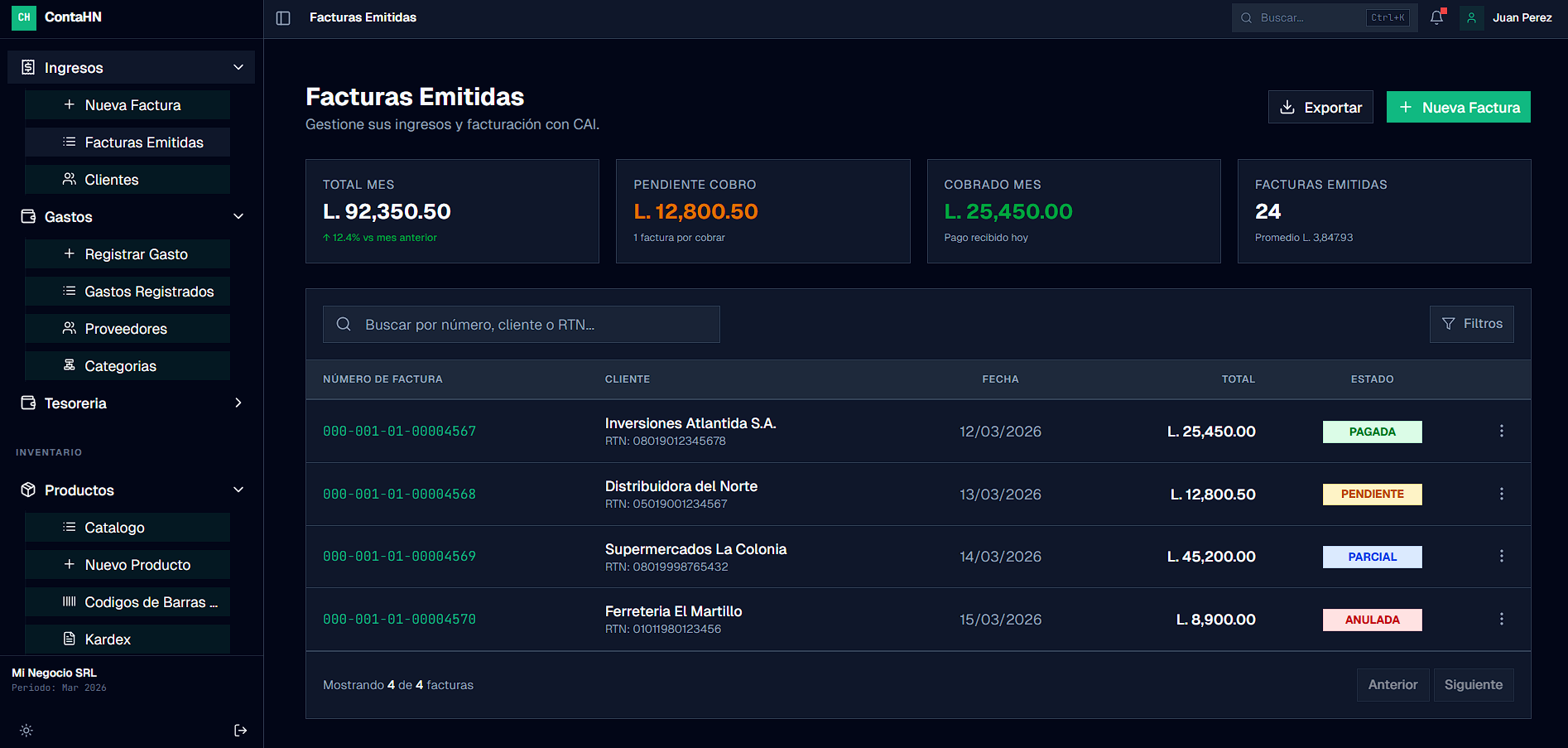Click the Juan Perez user avatar
This screenshot has height=748, width=1568.
[1471, 17]
